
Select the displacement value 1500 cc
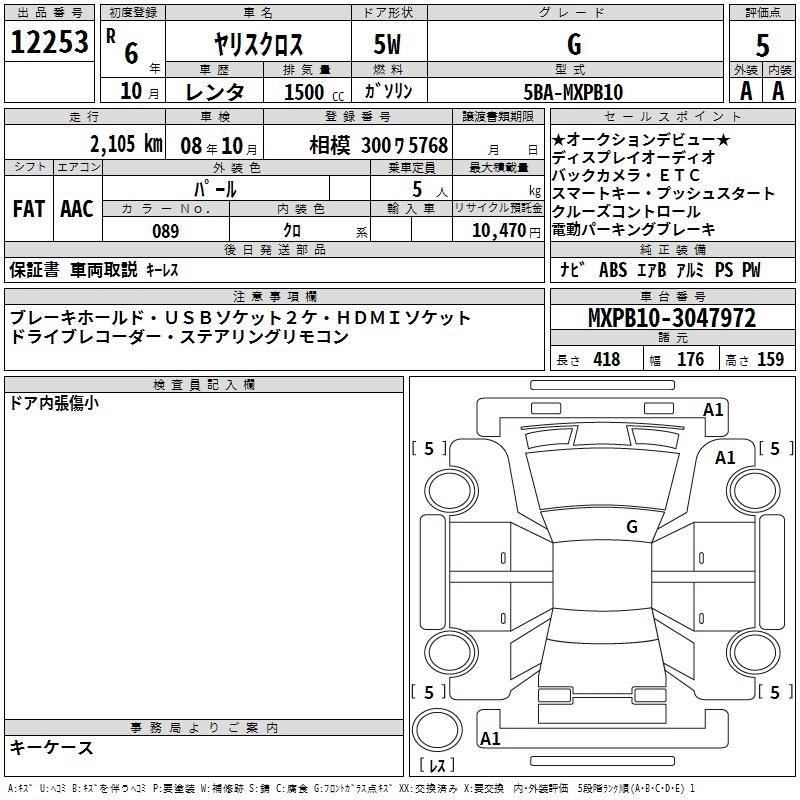click(314, 92)
